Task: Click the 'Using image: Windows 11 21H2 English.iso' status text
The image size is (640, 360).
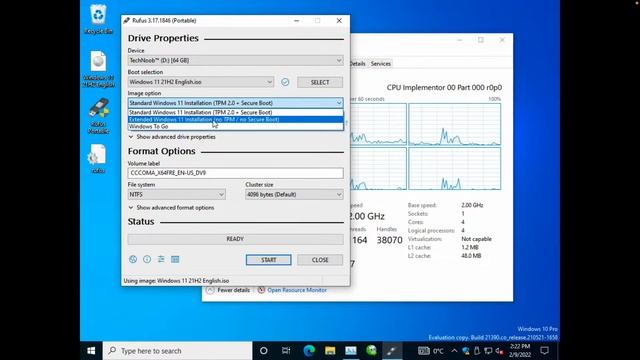Action: [176, 281]
